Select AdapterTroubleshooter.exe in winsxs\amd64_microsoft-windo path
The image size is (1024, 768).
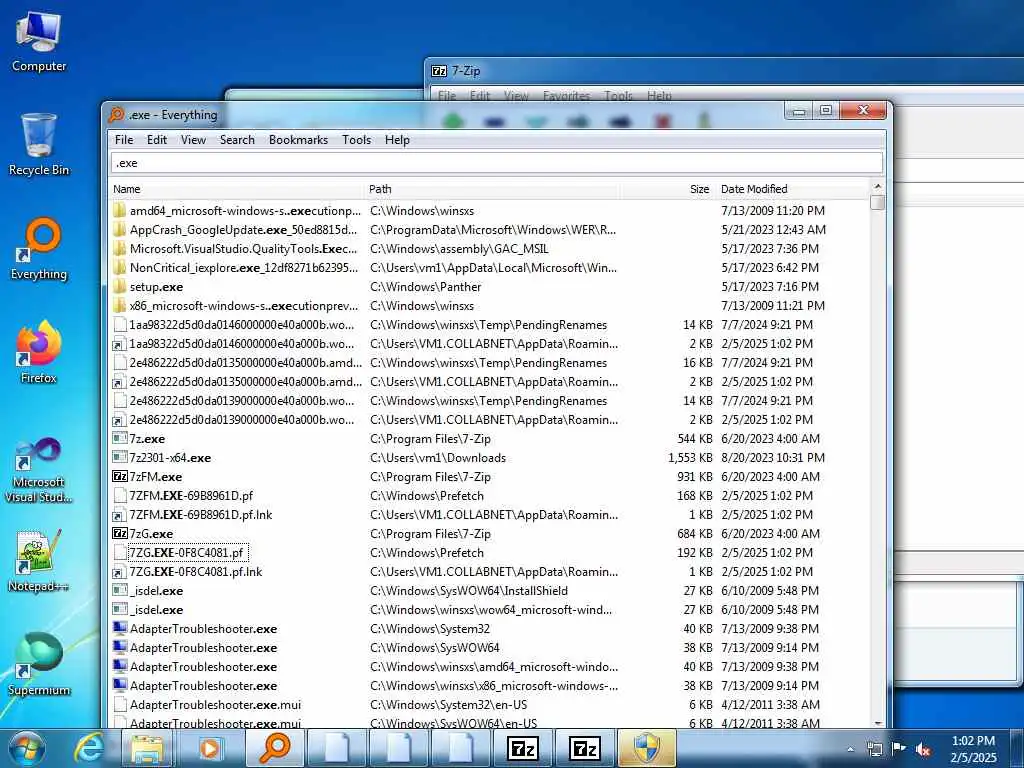tap(203, 666)
